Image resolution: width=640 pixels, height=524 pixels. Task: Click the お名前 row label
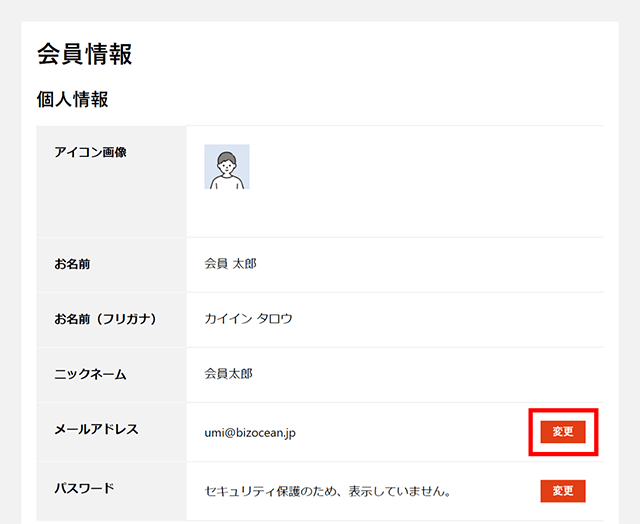coord(72,264)
